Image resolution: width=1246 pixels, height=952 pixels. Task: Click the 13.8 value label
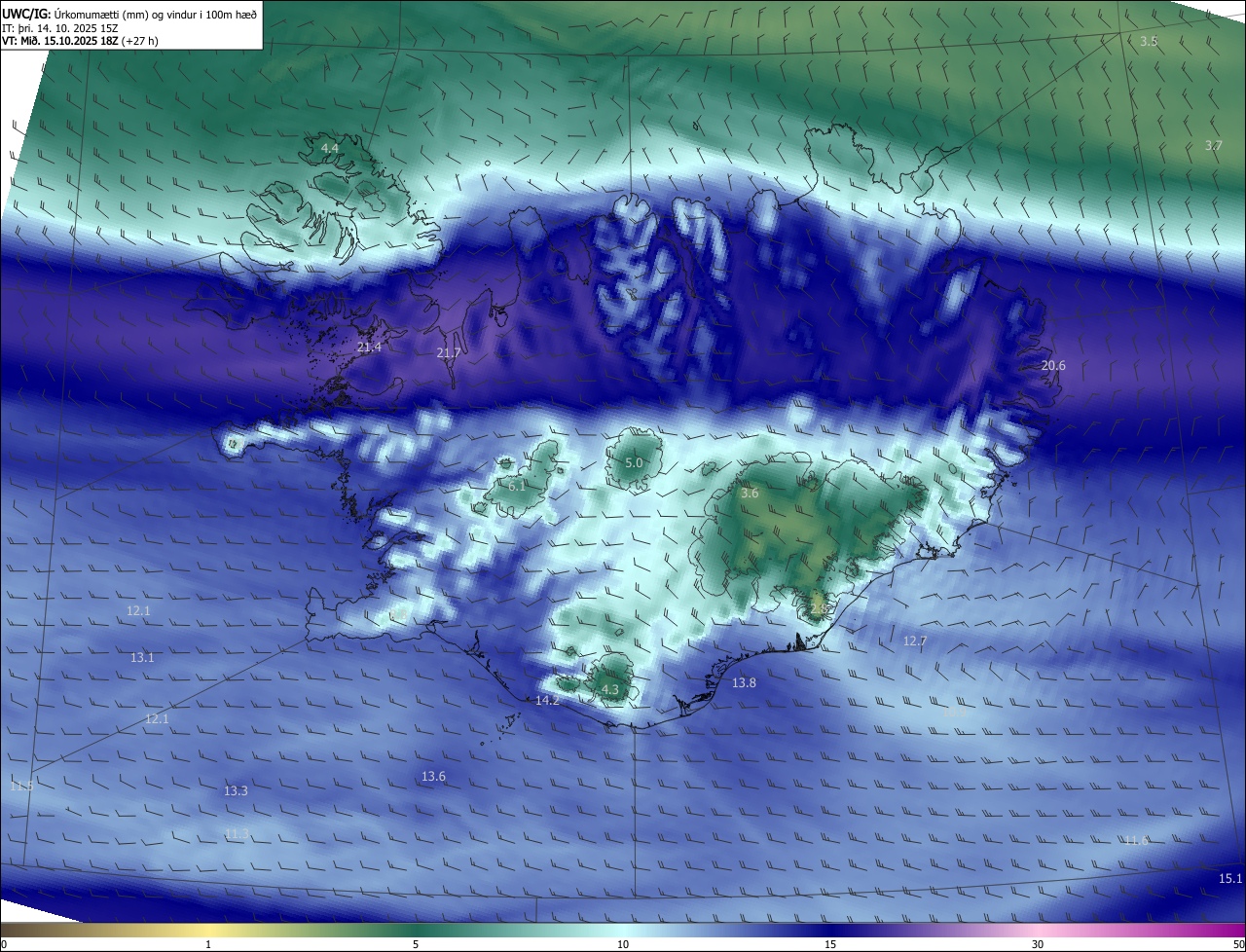(744, 683)
